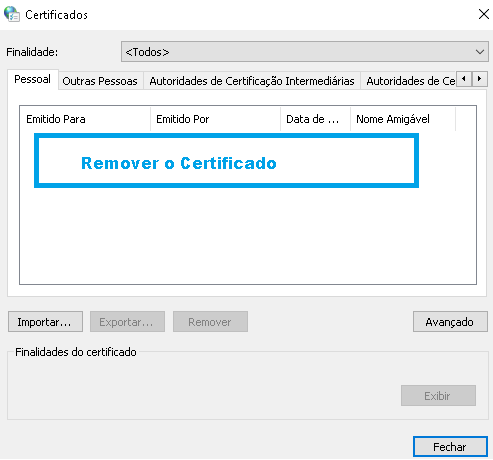Switch to the Outras Pessoas tab
This screenshot has height=460, width=493.
pos(100,81)
